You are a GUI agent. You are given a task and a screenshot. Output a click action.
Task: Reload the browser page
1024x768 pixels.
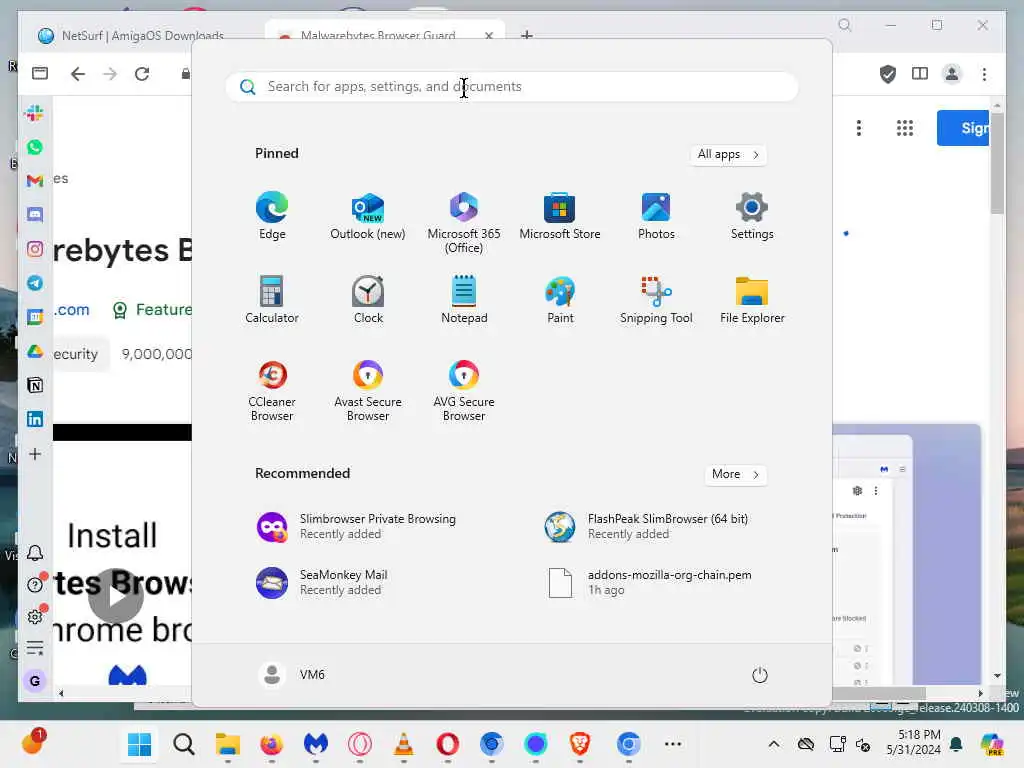point(142,74)
